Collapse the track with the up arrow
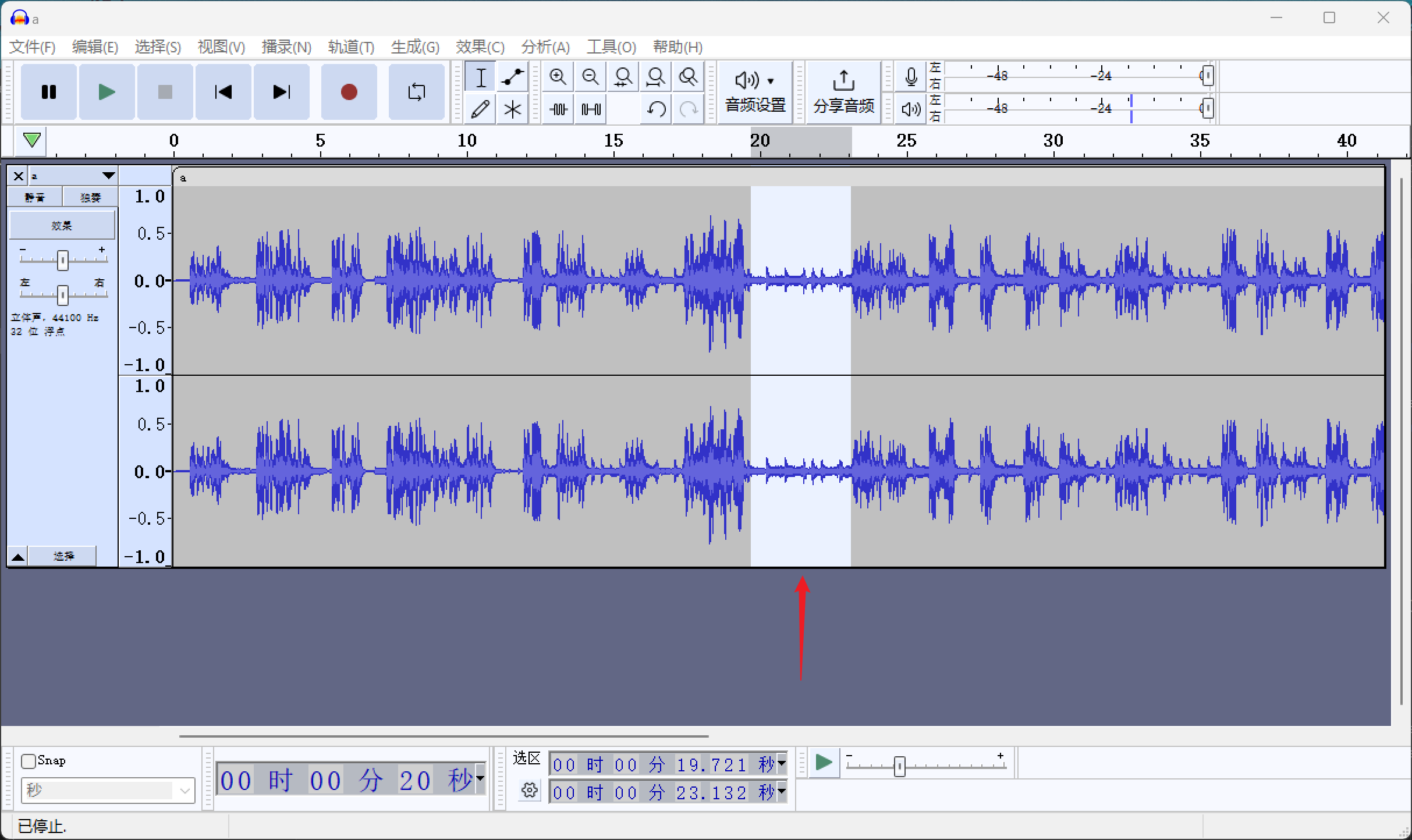Screen dimensions: 1412x840 18,557
